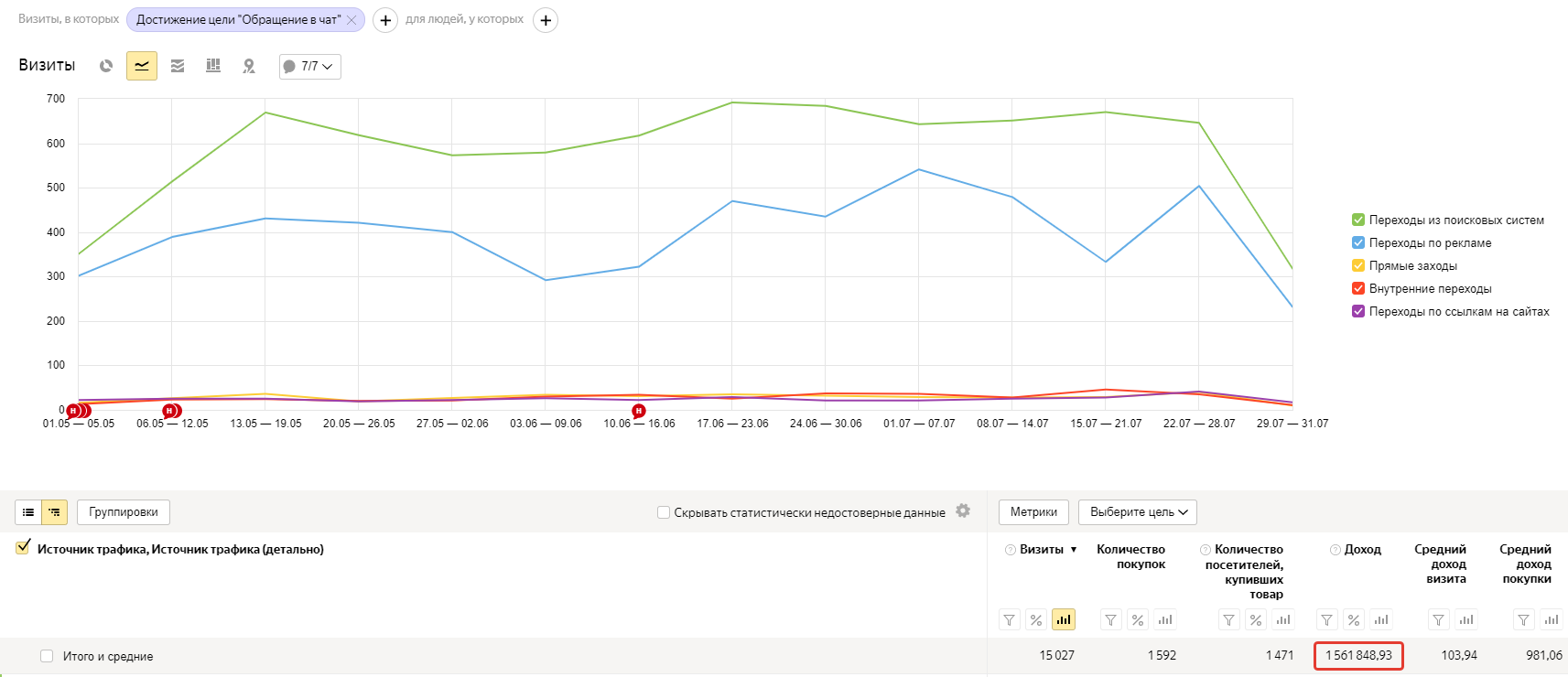Open the 7/7 annotations dropdown
Viewport: 1568px width, 677px height.
point(309,67)
